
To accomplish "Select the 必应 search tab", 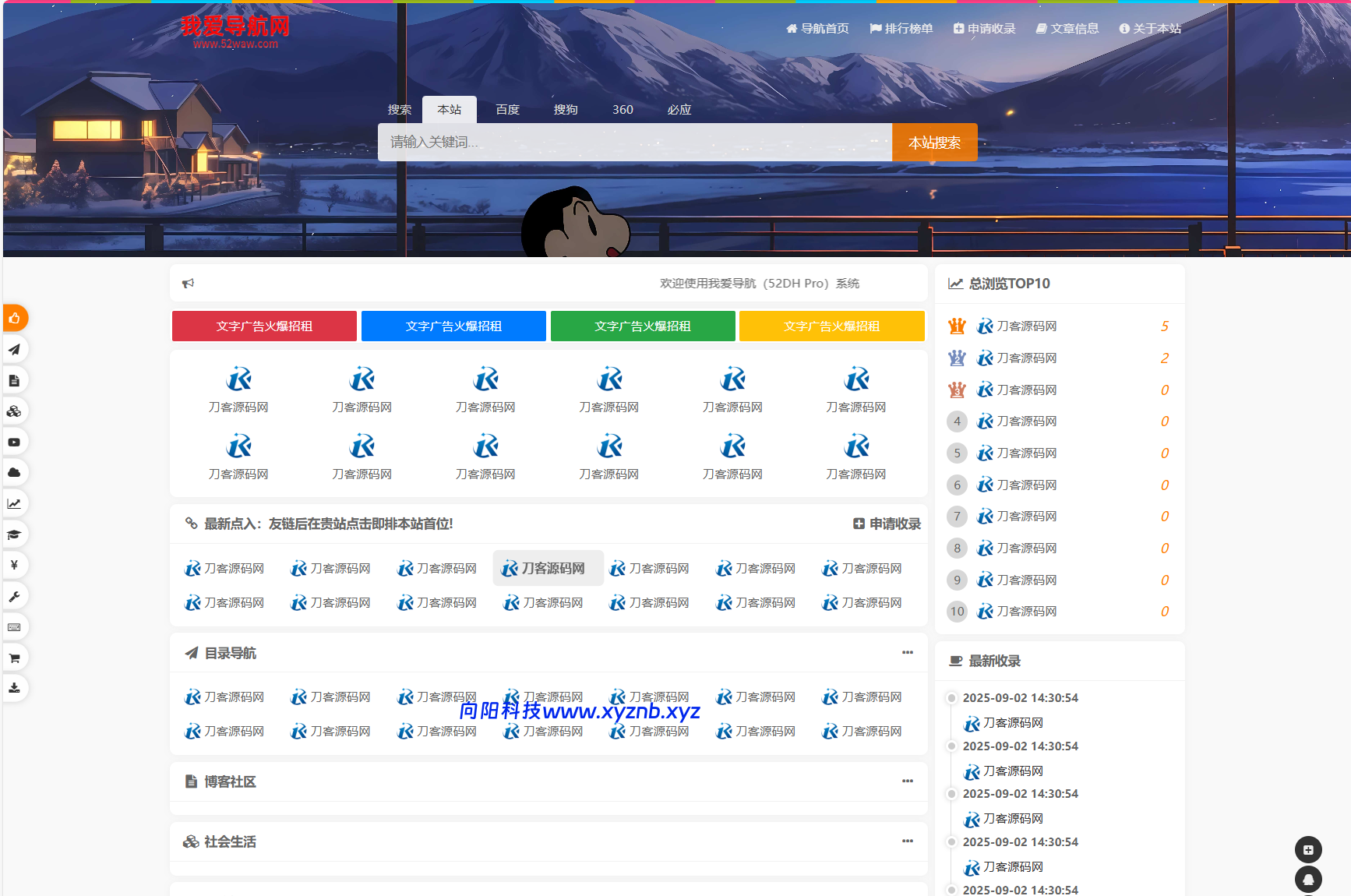I will tap(679, 110).
